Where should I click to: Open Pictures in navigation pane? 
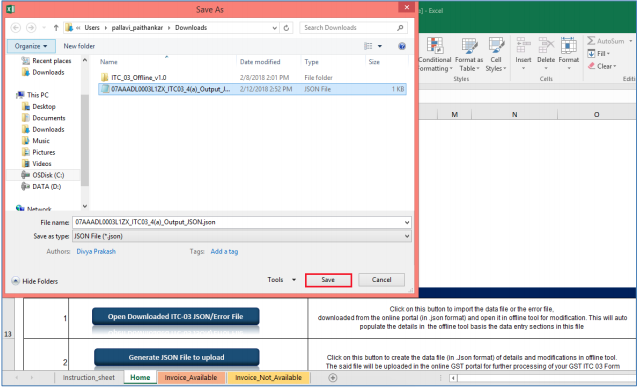[39, 152]
